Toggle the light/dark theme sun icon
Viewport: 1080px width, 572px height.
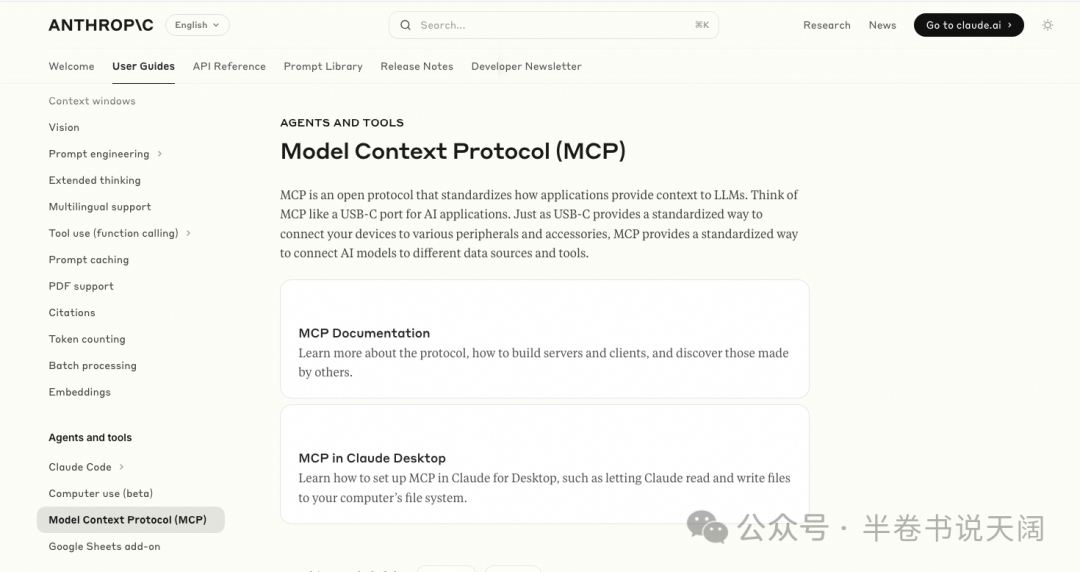1047,25
